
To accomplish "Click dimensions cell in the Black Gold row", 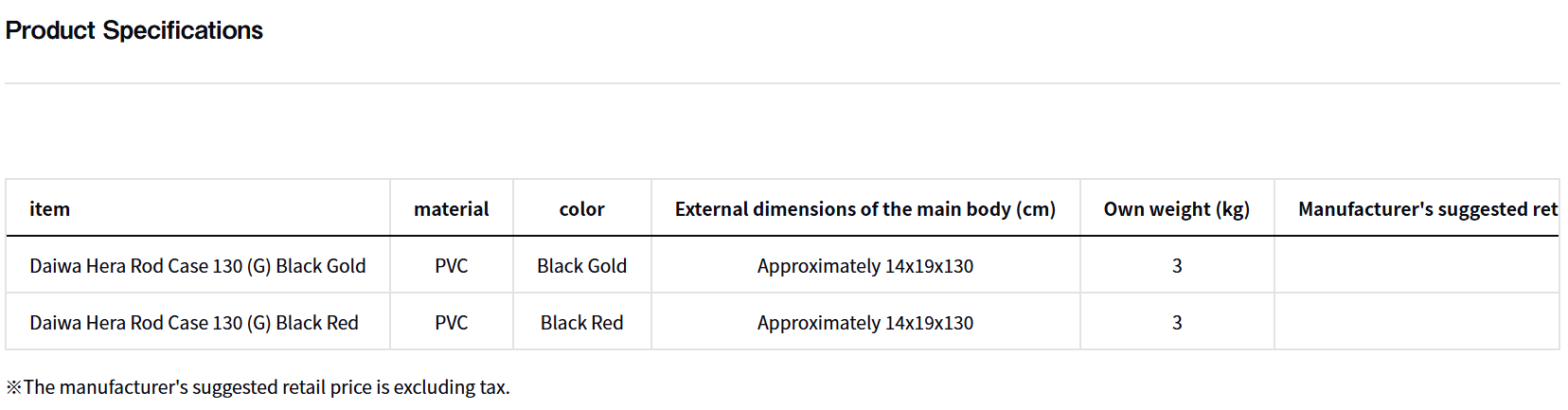I will point(864,266).
